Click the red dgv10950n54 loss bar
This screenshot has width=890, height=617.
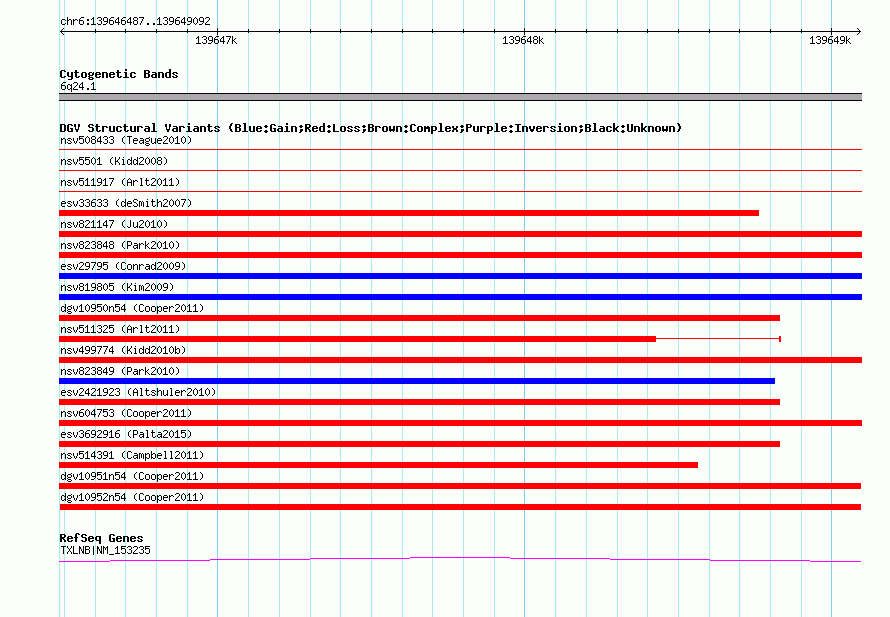[x=419, y=318]
